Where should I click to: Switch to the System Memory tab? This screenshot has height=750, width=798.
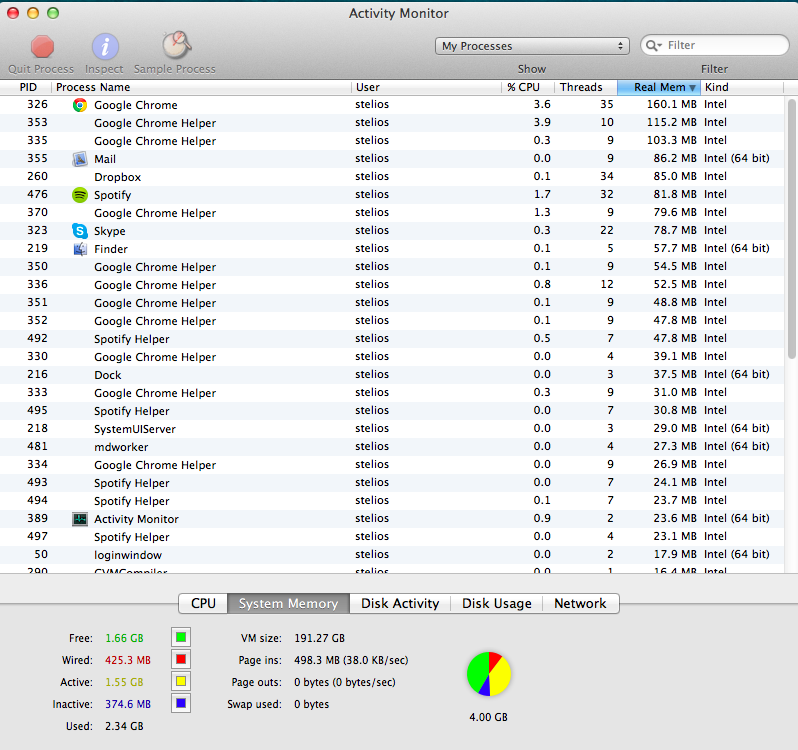coord(289,603)
